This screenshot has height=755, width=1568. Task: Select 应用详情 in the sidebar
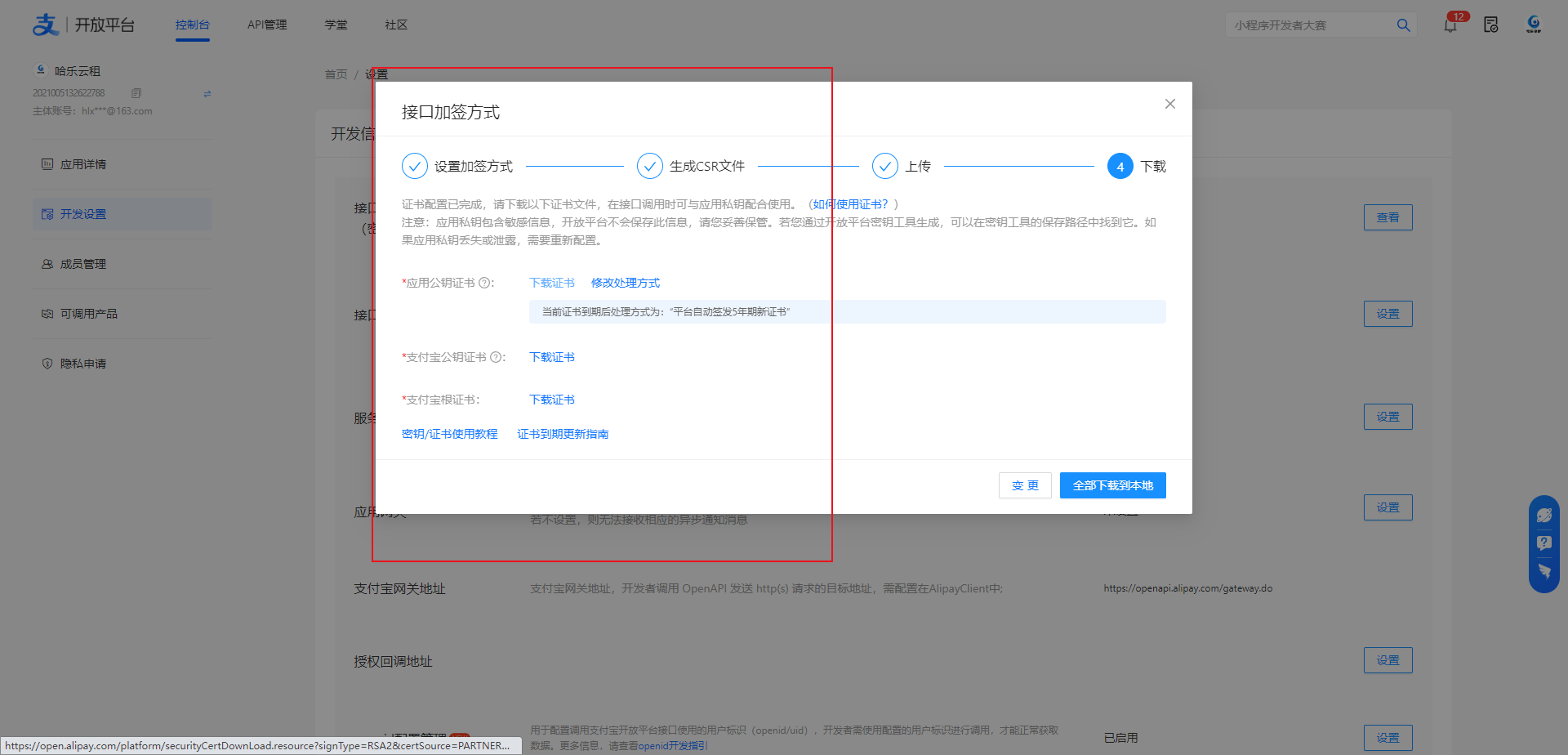(x=122, y=164)
